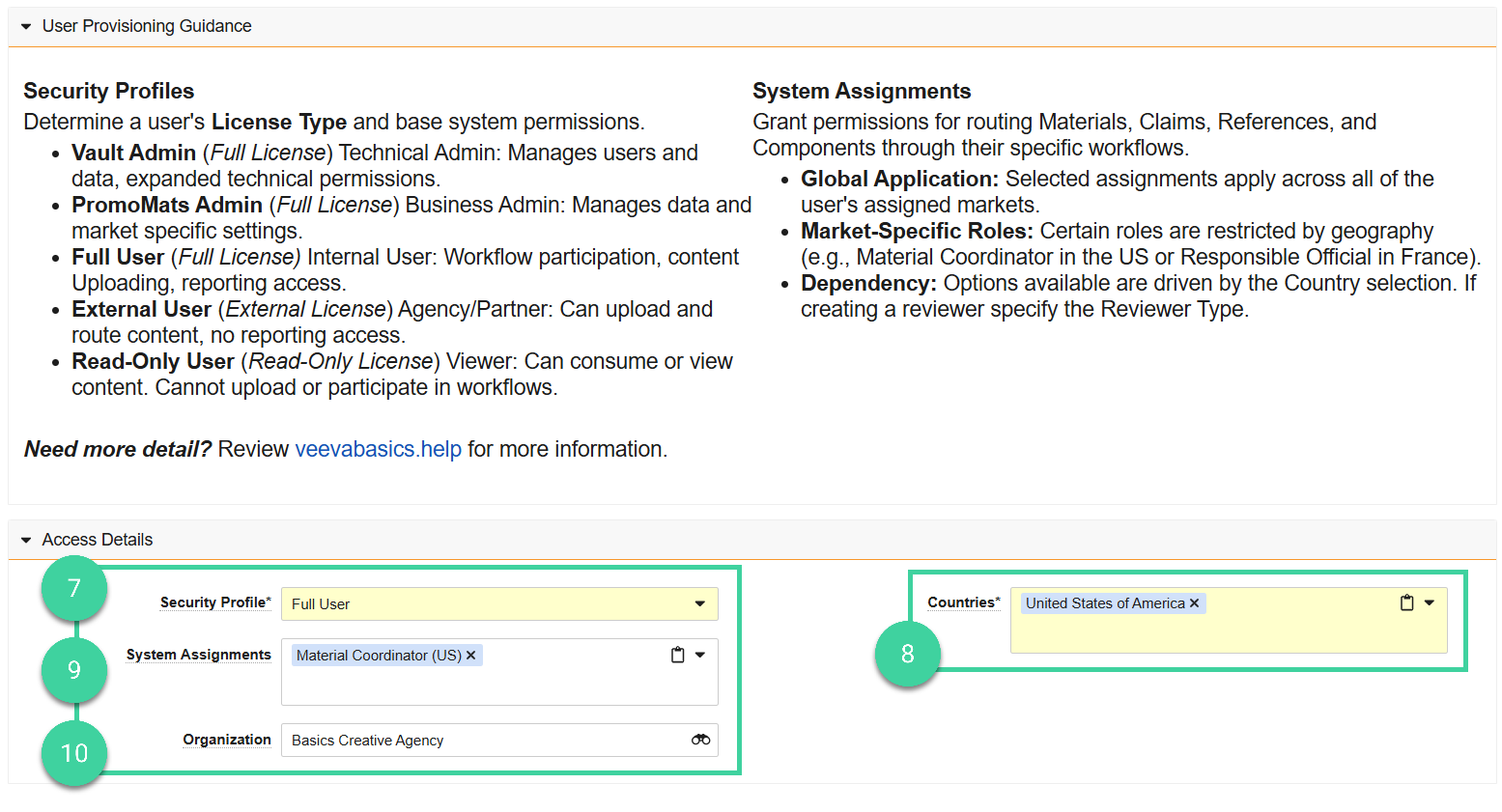Open the veevabasics.help link

pyautogui.click(x=378, y=449)
